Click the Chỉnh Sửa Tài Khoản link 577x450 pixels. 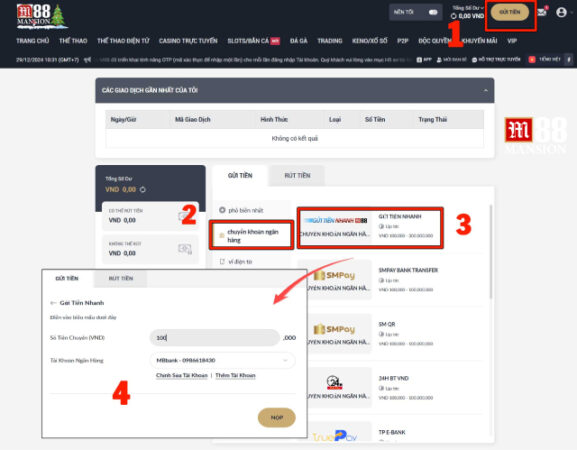pos(182,375)
